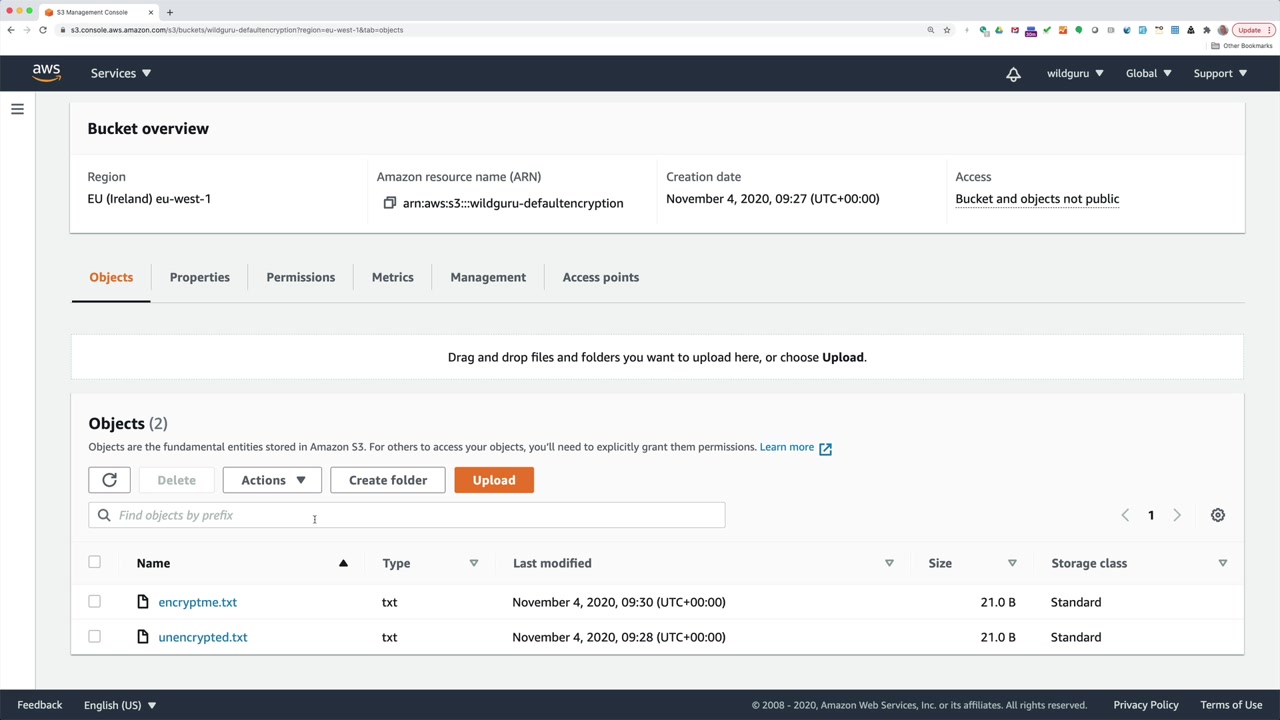The height and width of the screenshot is (720, 1280).
Task: Close the S3 Management Console tab
Action: pos(151,12)
